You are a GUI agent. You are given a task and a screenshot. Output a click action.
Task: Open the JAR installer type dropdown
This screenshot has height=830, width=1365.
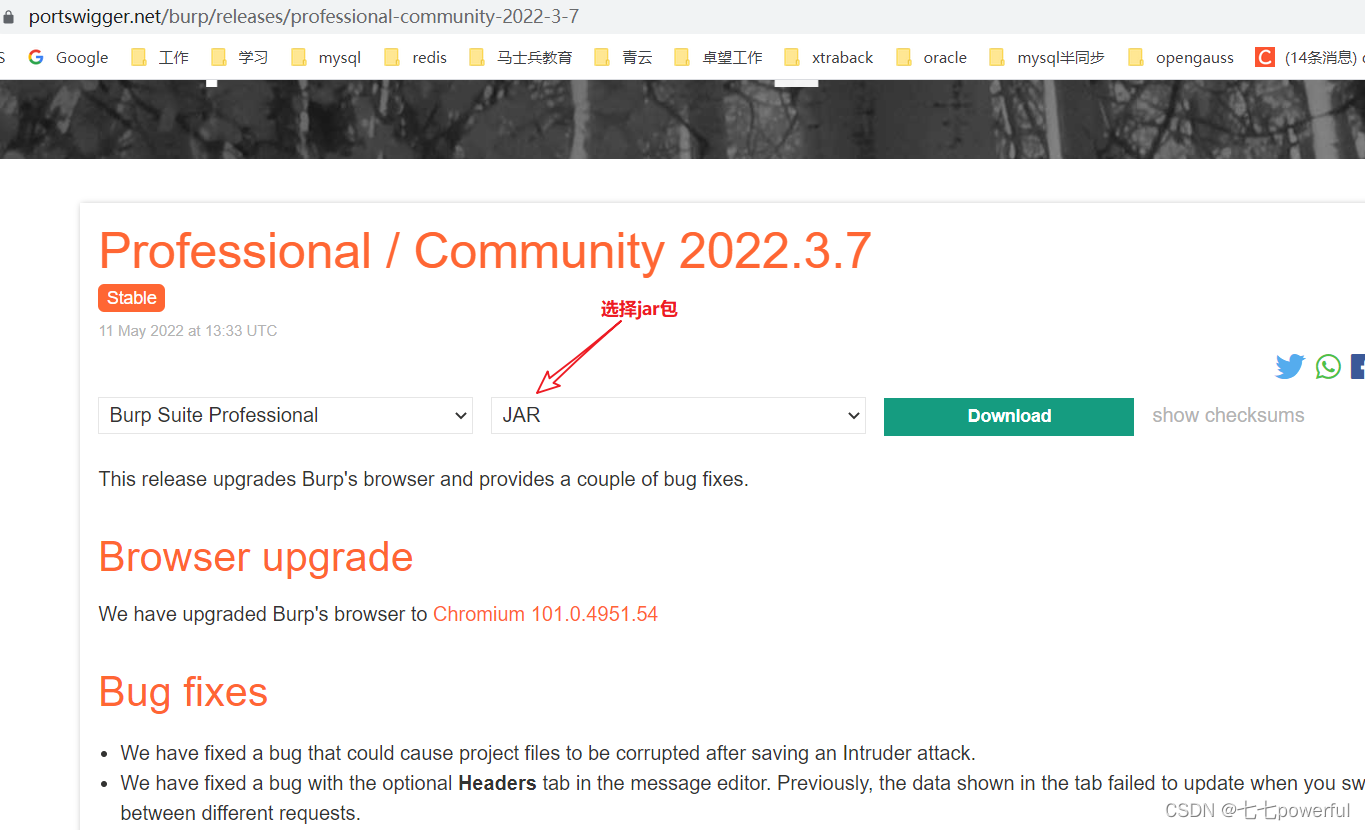[x=678, y=415]
